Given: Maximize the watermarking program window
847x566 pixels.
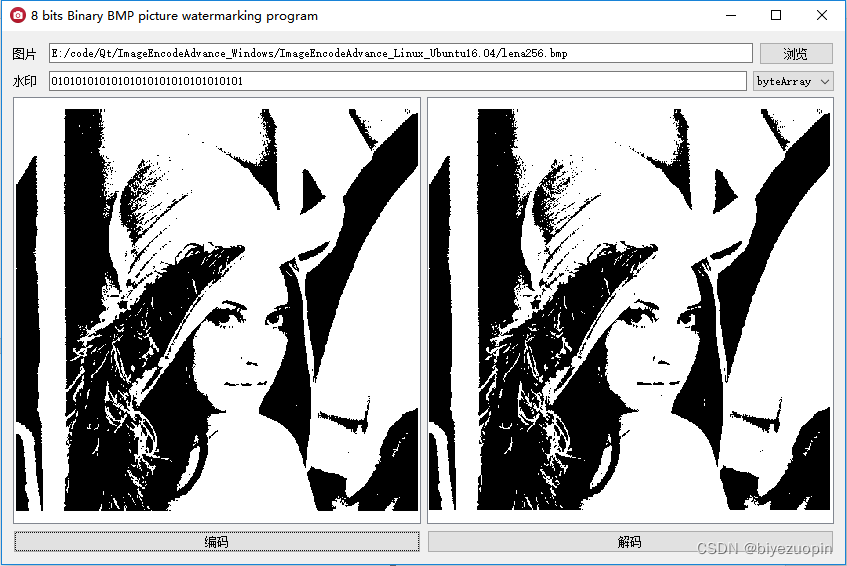Looking at the screenshot, I should (776, 15).
